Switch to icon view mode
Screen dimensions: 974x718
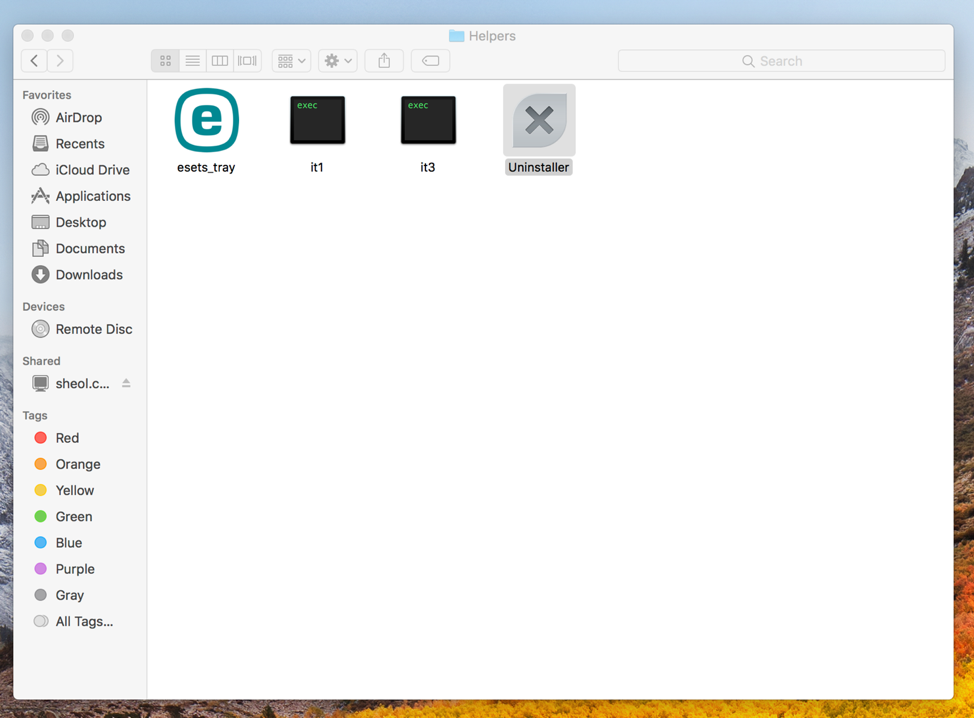[165, 61]
